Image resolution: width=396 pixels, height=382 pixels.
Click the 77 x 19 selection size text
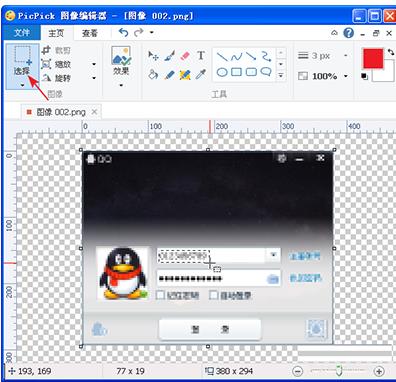(x=130, y=371)
